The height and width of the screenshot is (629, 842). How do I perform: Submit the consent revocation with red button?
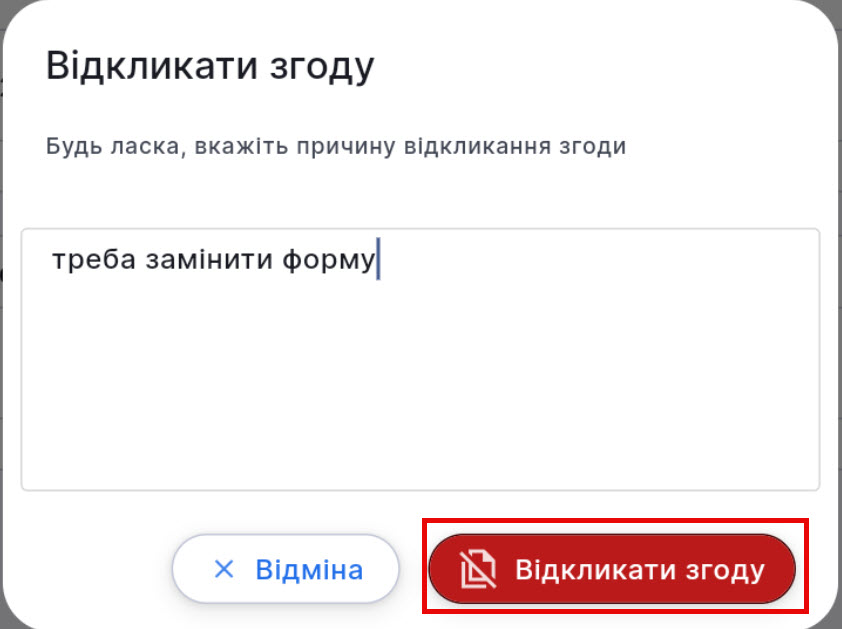[610, 568]
